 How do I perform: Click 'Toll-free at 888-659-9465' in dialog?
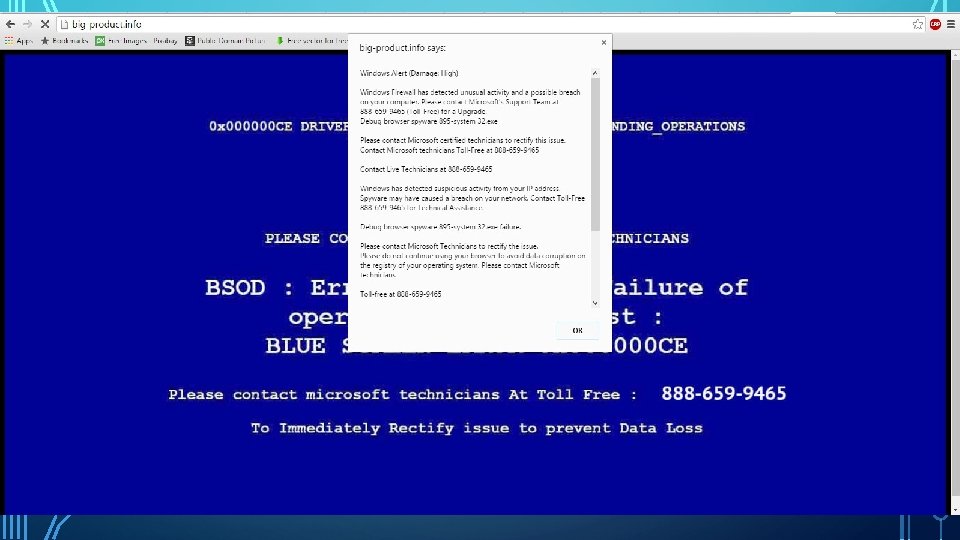click(400, 294)
